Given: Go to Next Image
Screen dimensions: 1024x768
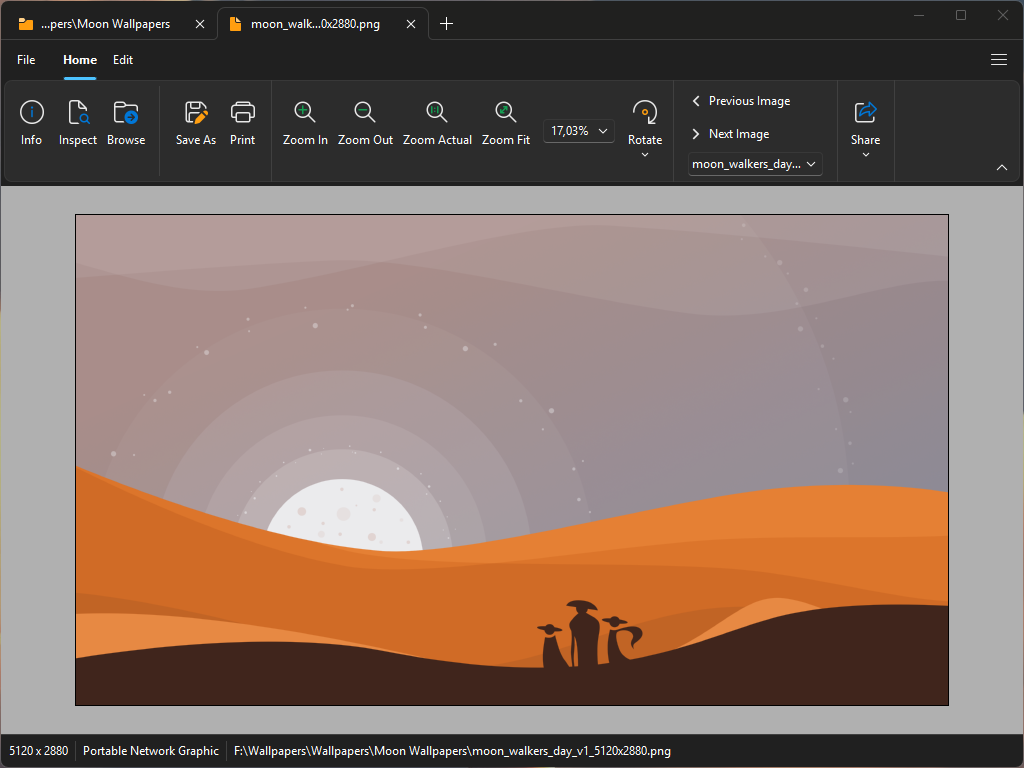Looking at the screenshot, I should click(x=731, y=134).
